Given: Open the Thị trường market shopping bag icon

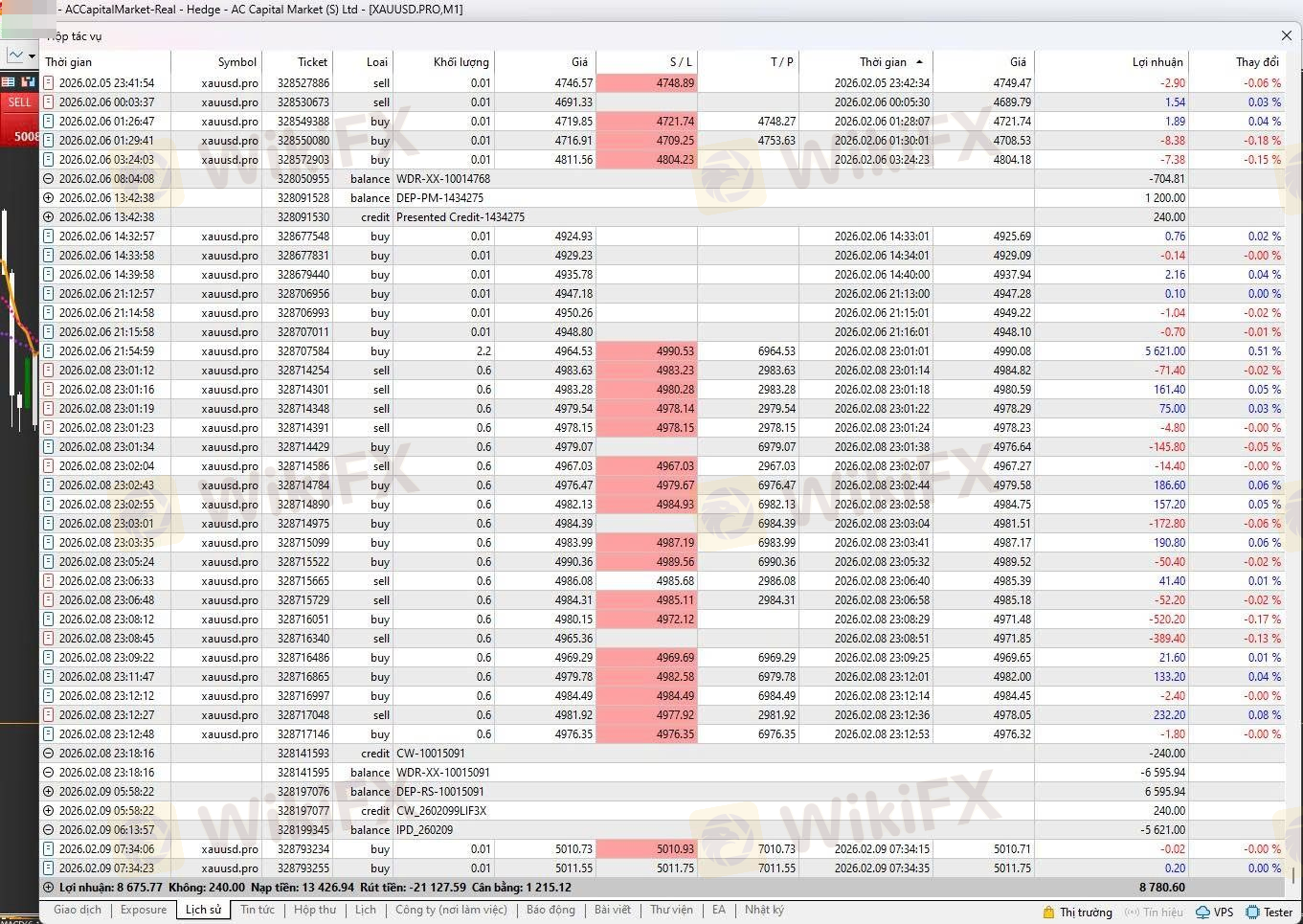Looking at the screenshot, I should (x=1049, y=913).
